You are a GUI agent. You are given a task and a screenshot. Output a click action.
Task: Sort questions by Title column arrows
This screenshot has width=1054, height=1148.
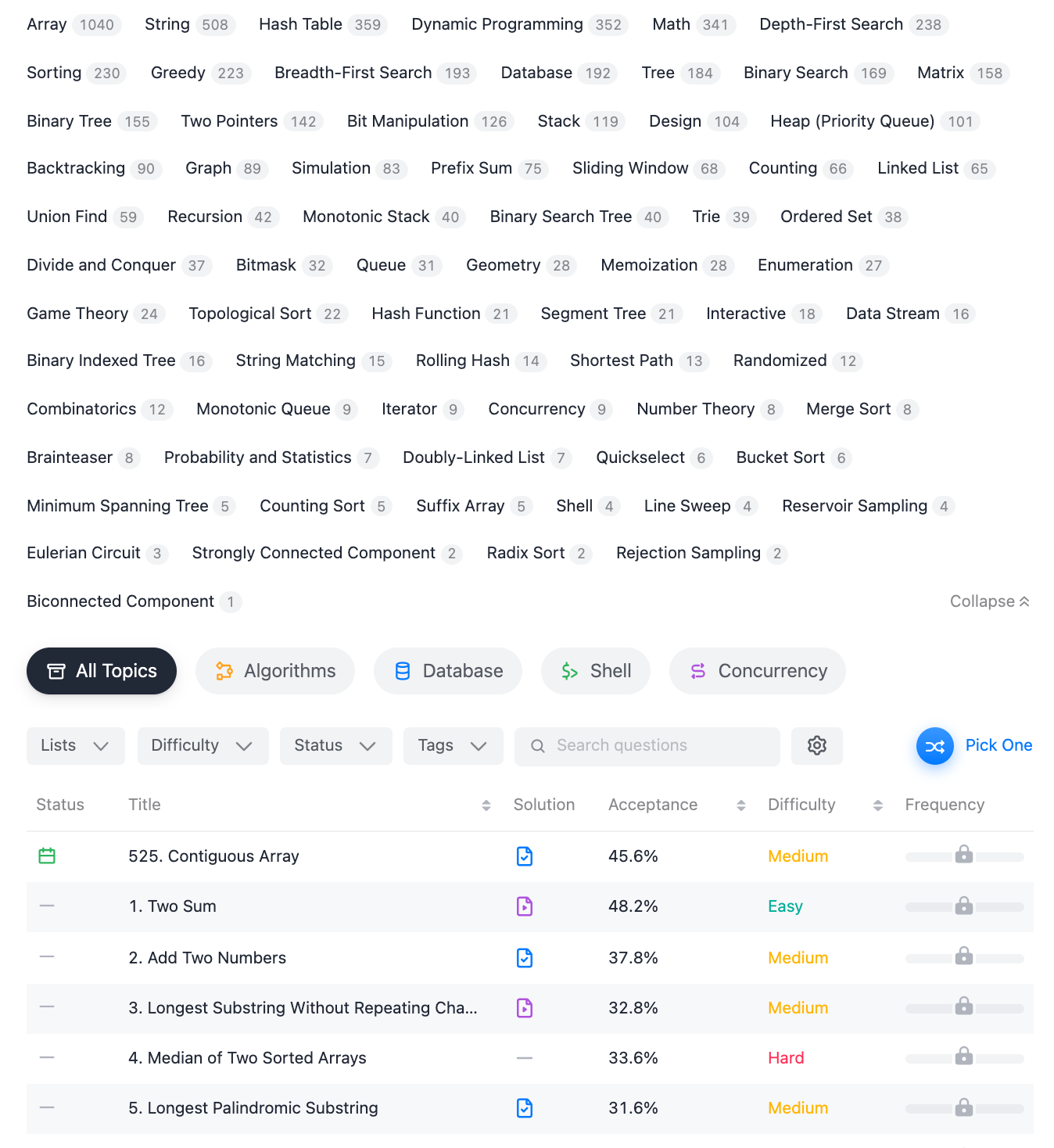486,805
